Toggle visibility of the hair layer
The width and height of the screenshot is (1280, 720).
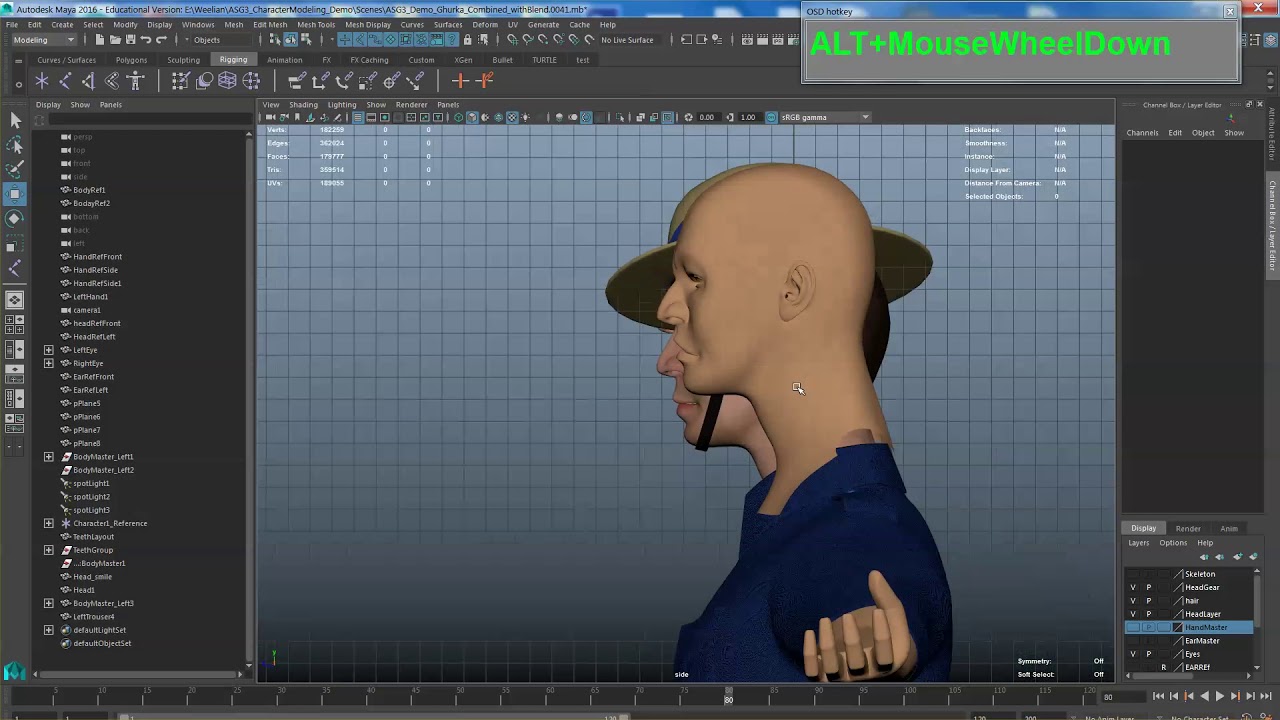tap(1133, 601)
